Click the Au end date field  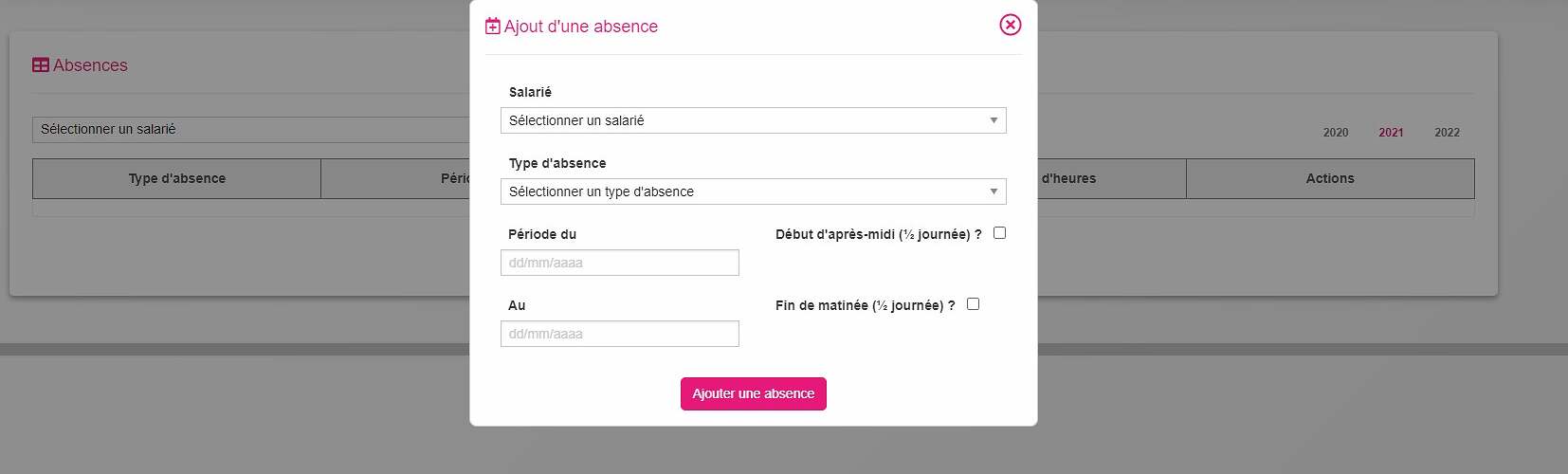pyautogui.click(x=620, y=334)
